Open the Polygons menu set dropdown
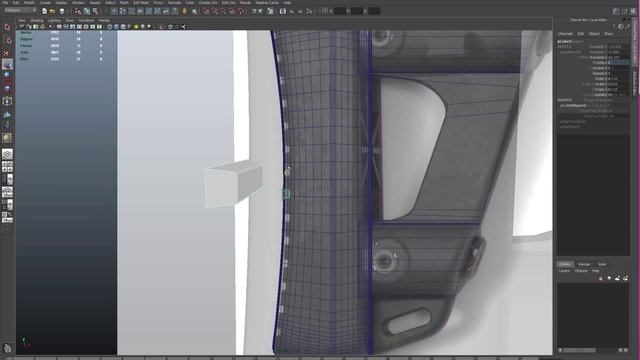 coord(20,10)
